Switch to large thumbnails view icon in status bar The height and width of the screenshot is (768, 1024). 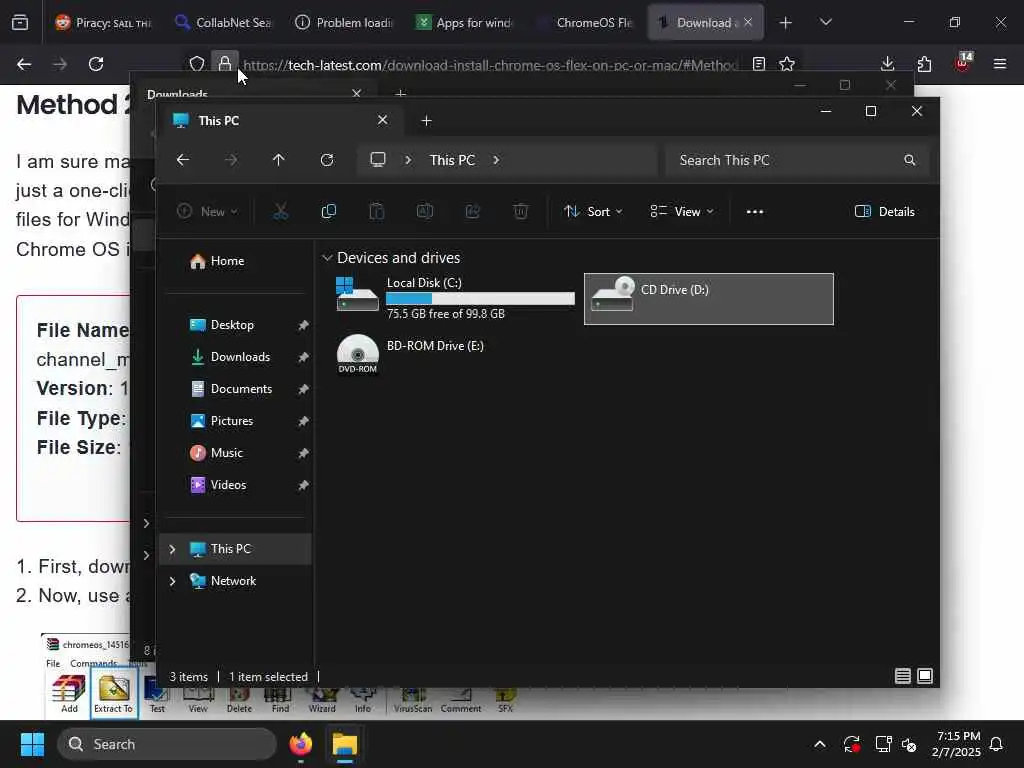tap(925, 676)
